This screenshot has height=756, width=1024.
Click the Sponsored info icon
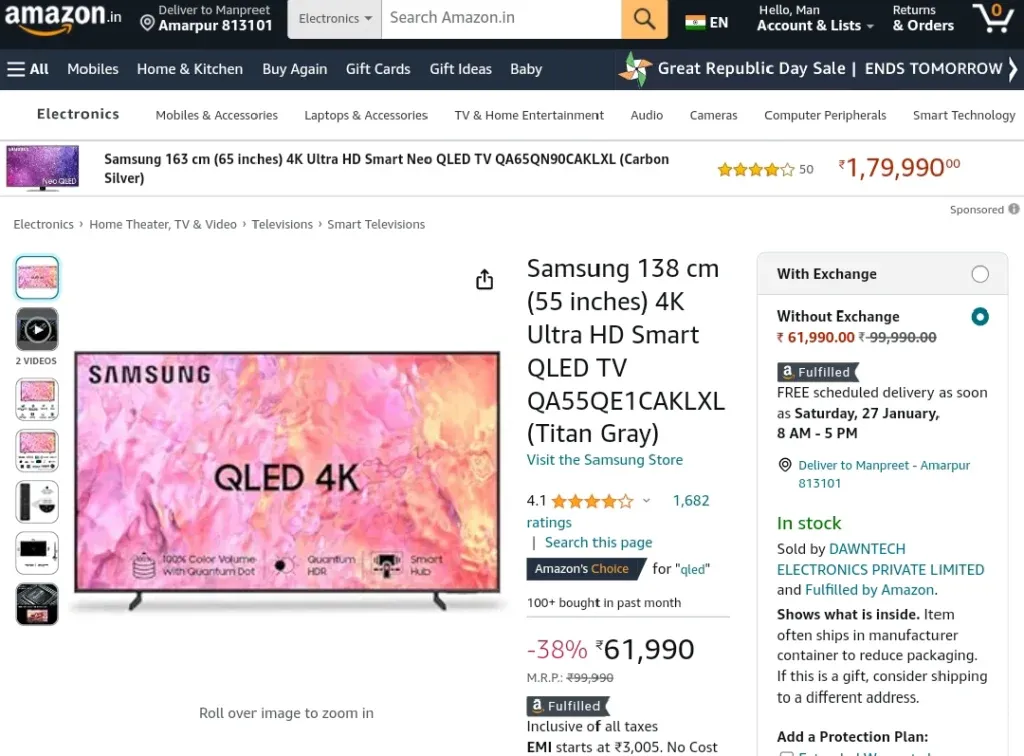point(1014,209)
